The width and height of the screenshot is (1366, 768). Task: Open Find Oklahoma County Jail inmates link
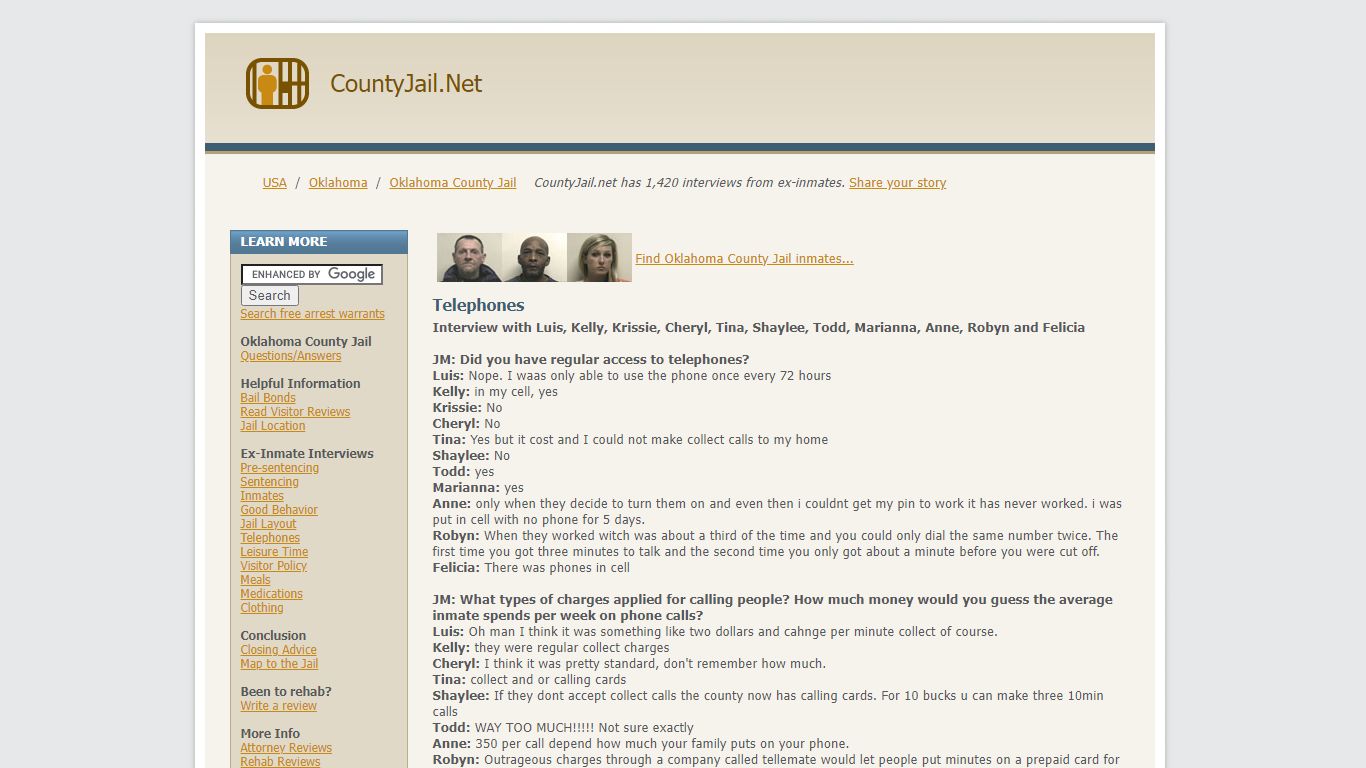click(x=744, y=259)
